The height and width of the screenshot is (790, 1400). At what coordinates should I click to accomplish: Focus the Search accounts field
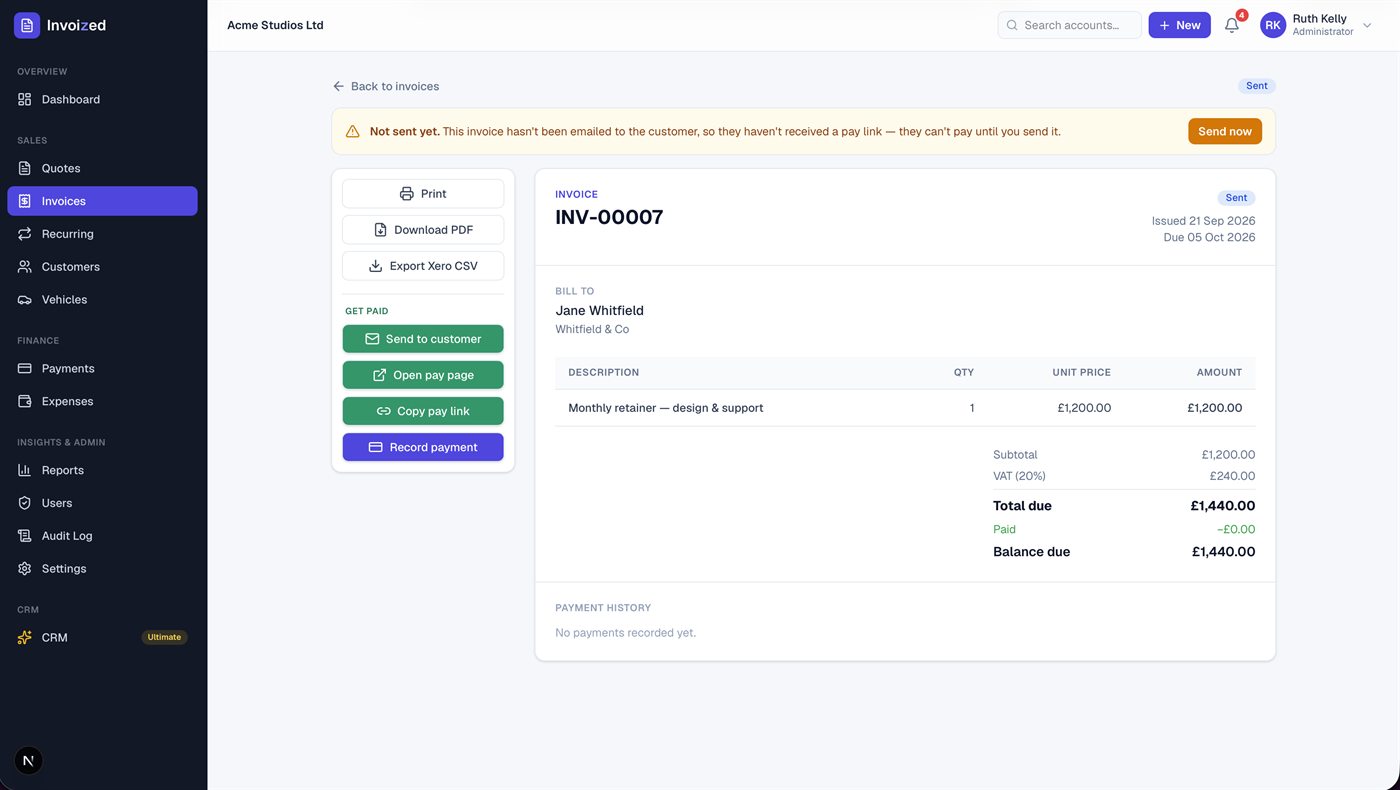(1069, 25)
